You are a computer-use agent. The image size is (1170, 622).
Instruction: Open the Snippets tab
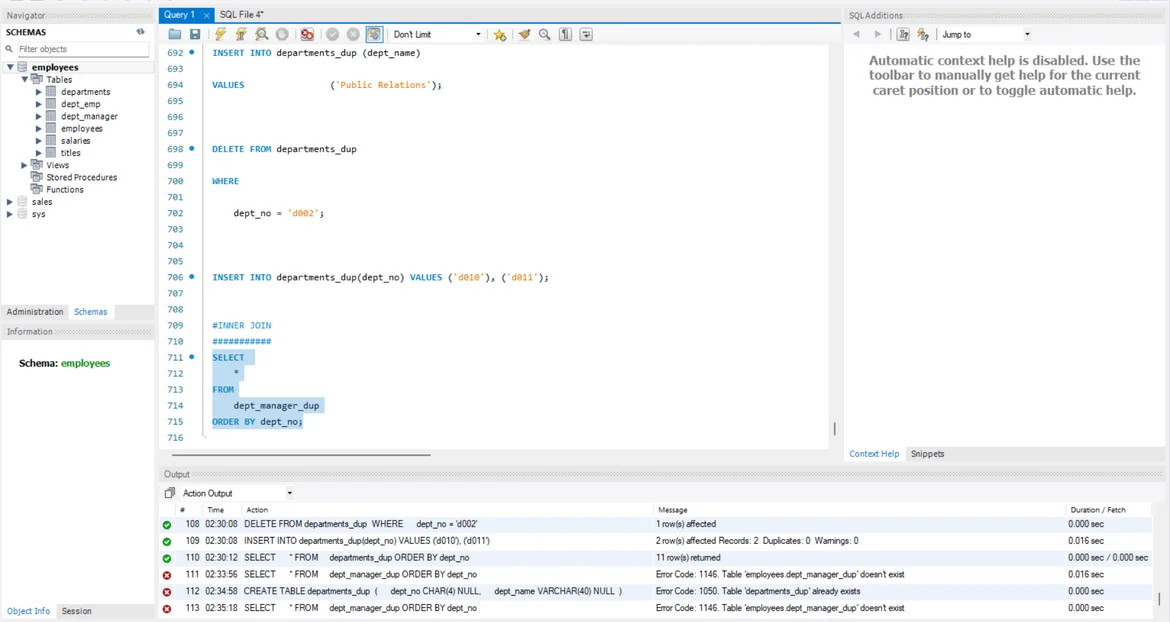[x=927, y=454]
